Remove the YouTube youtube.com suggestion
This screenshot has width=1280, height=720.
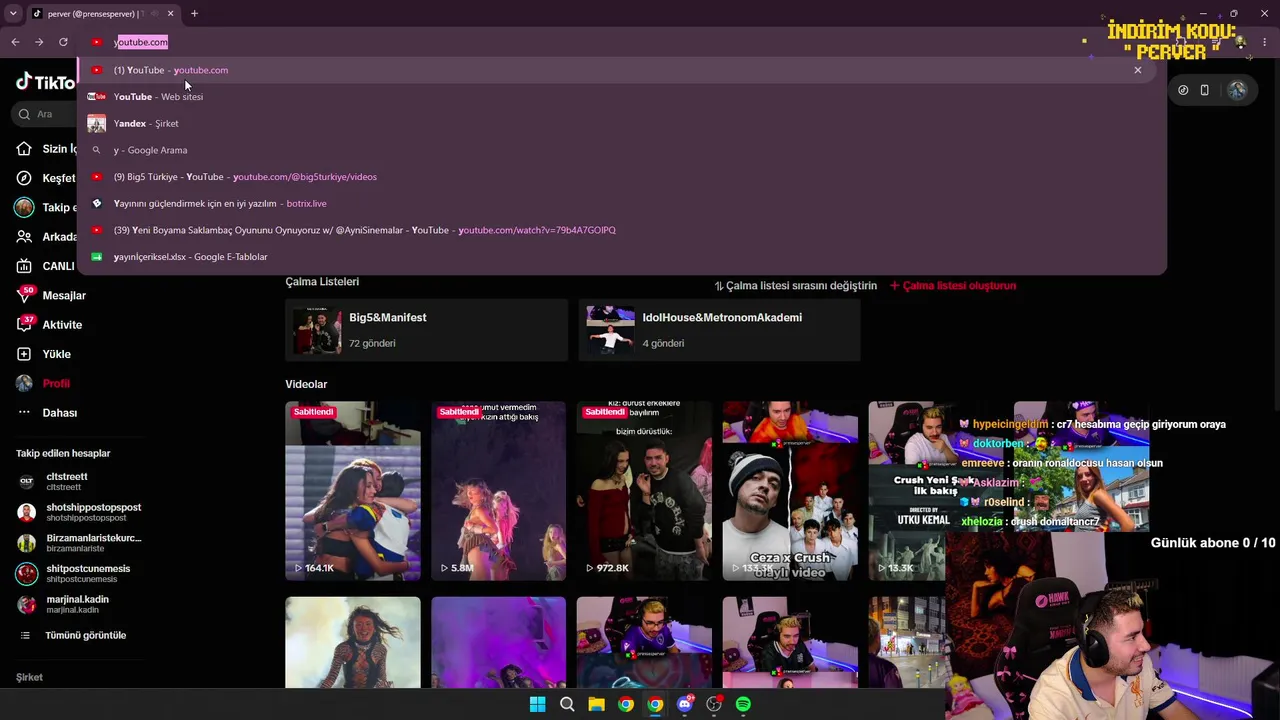coord(1137,70)
